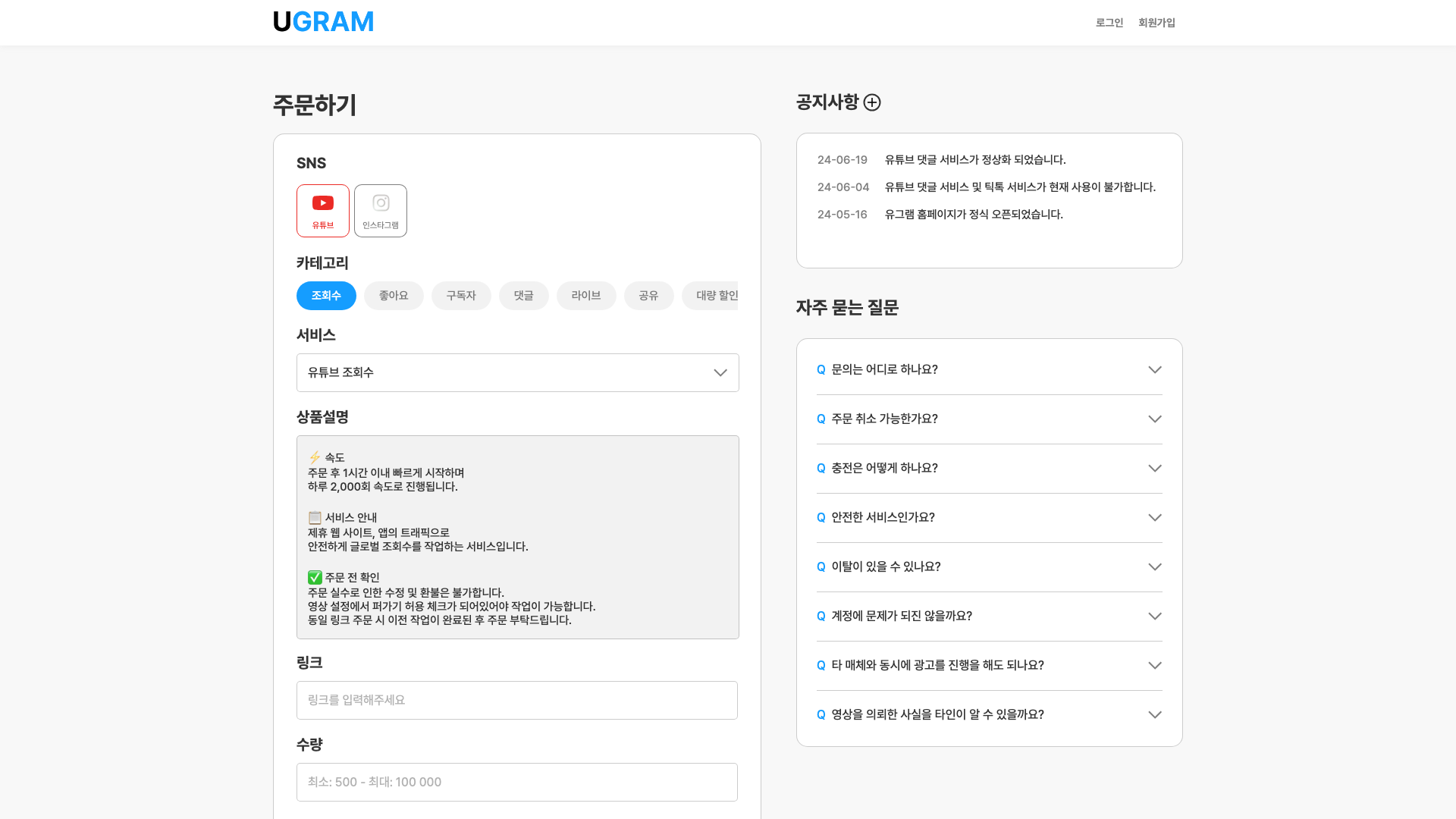Viewport: 1456px width, 819px height.
Task: Click the plus icon next to 공지사항
Action: tap(872, 102)
